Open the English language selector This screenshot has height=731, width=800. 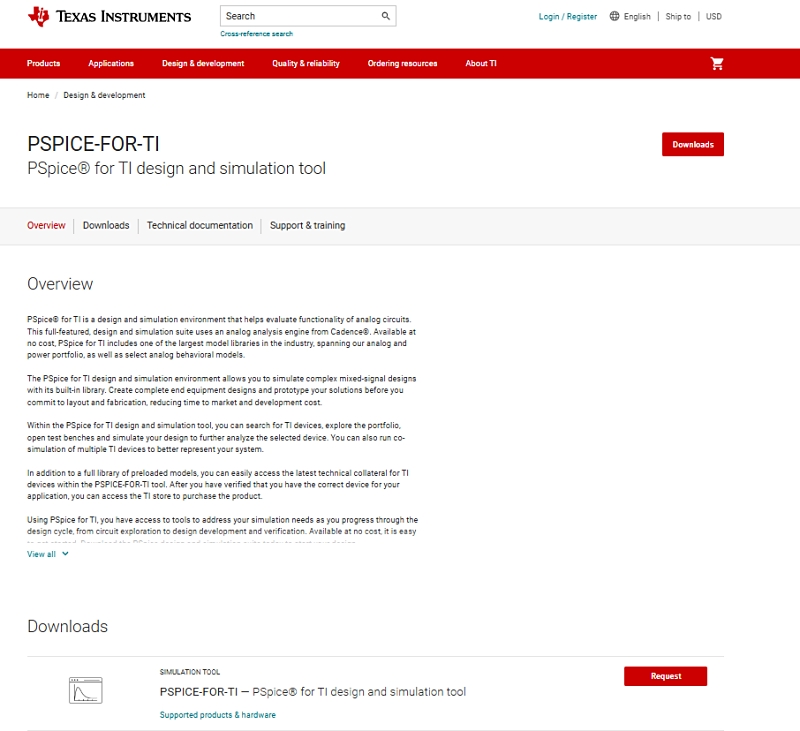tap(637, 16)
